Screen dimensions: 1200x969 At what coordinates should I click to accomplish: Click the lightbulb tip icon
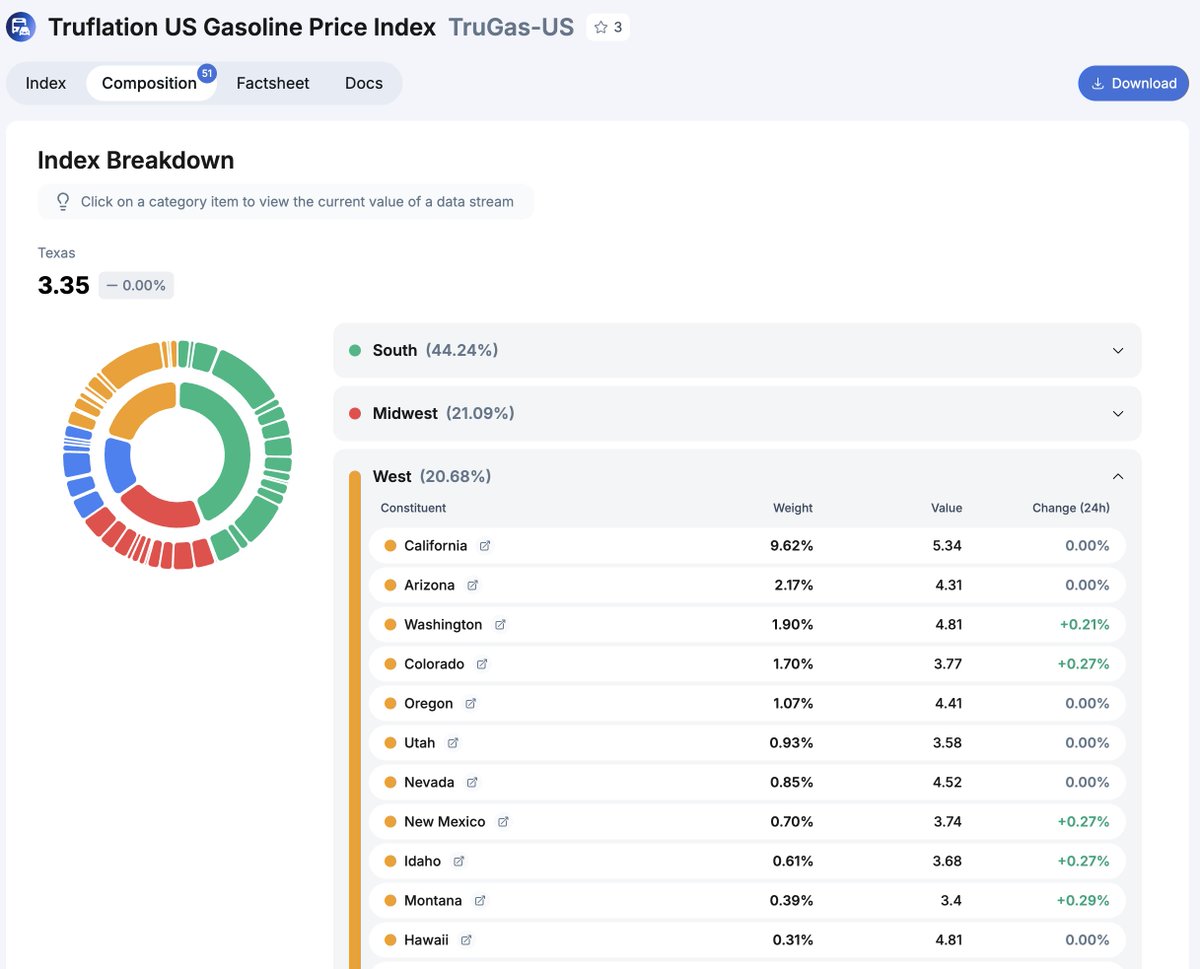tap(62, 201)
